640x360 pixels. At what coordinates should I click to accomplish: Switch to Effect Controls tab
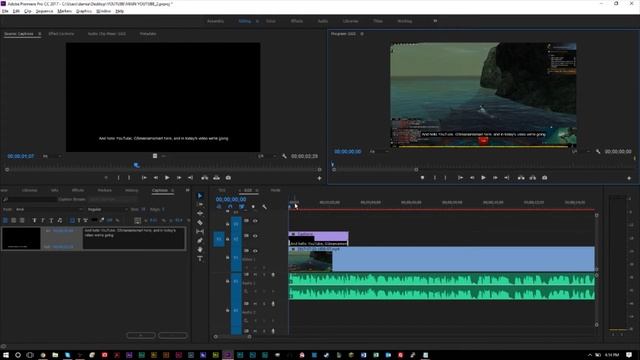click(61, 34)
